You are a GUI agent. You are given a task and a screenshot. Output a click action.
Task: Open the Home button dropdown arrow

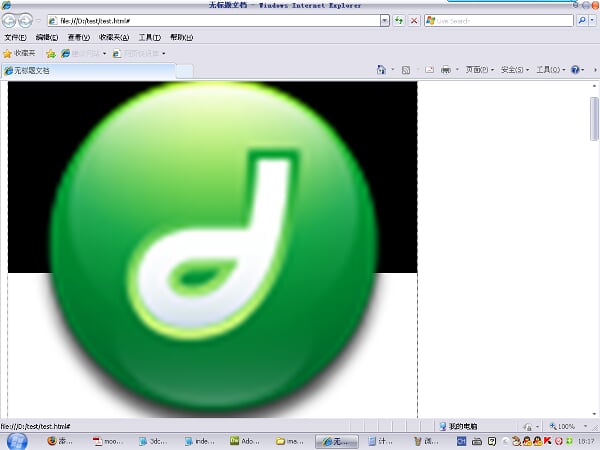(x=393, y=70)
